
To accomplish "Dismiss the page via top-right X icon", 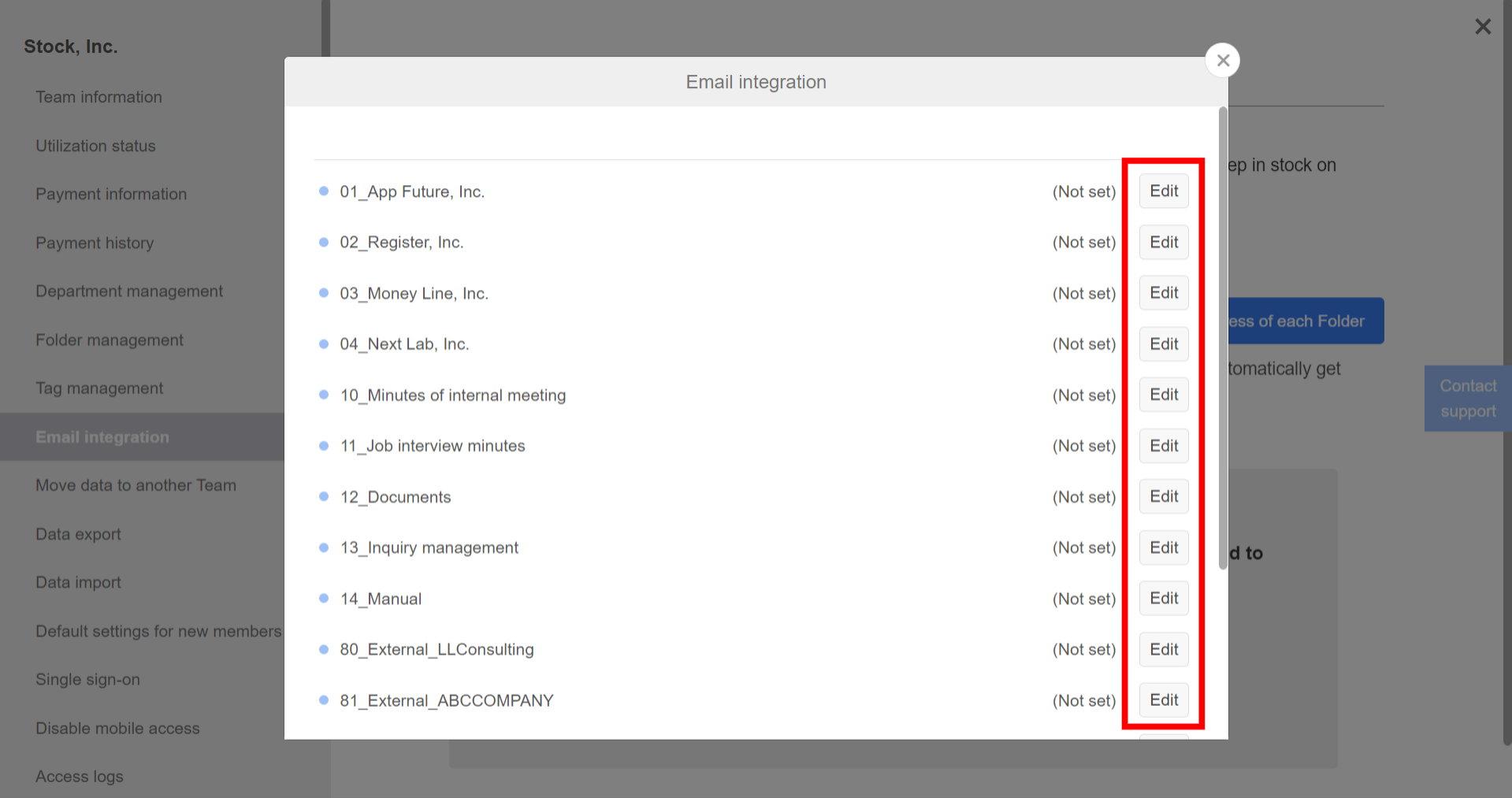I will point(1483,26).
